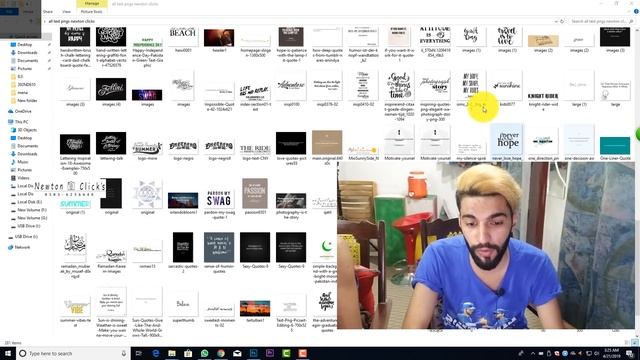
Task: Open File Explorer taskbar icon
Action: [x=172, y=353]
